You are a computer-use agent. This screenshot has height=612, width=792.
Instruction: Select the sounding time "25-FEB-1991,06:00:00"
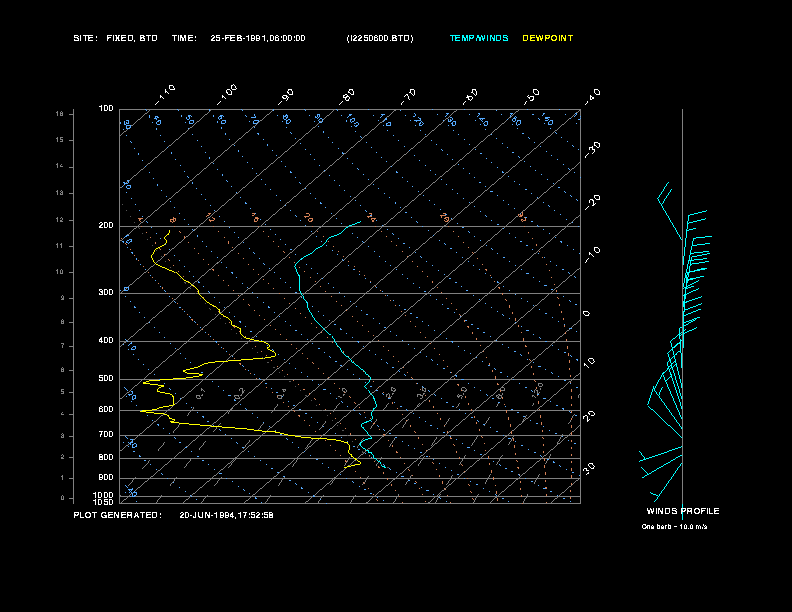coord(258,38)
